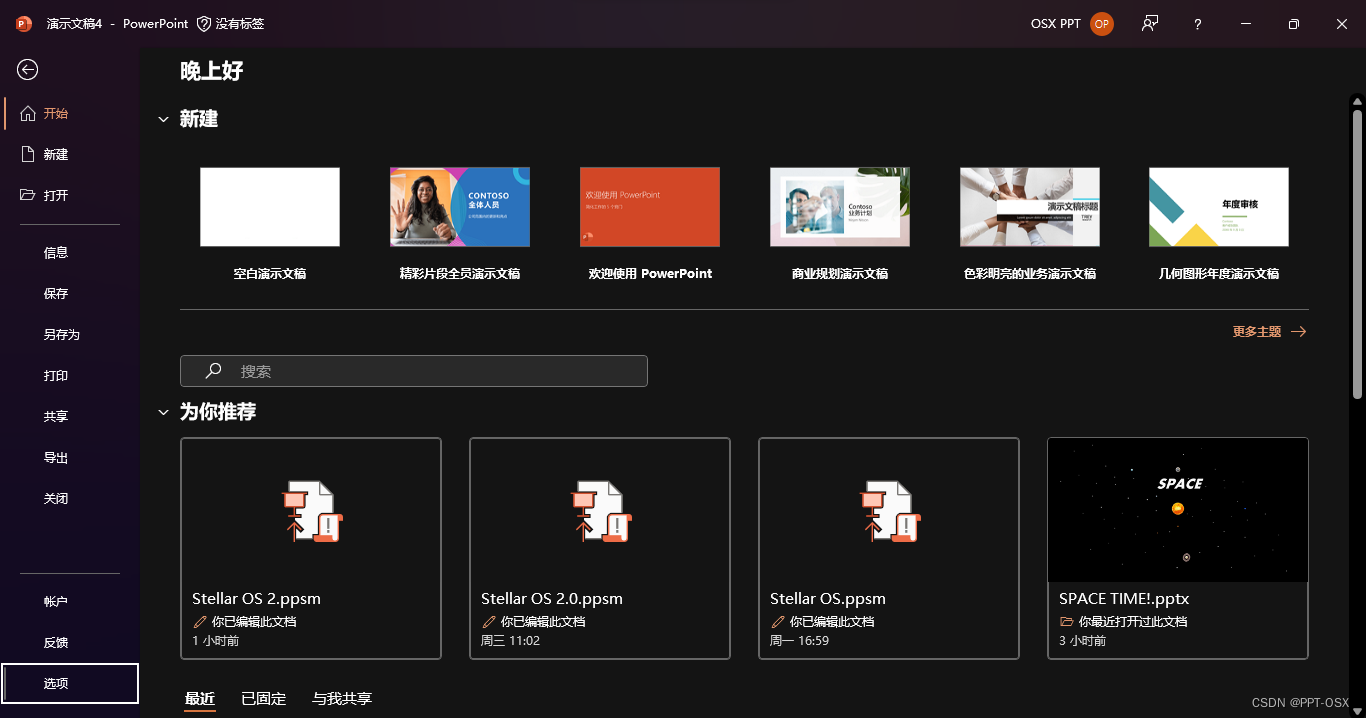Open the Stellar OS 2.ppsm card

click(x=311, y=549)
